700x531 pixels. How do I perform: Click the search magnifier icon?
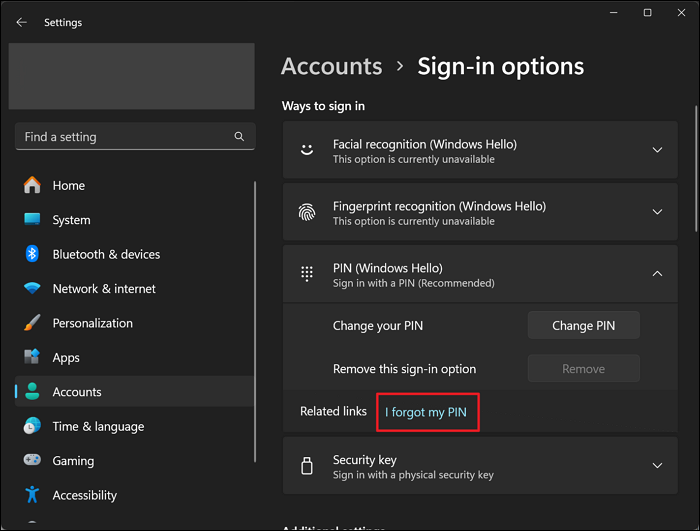(x=239, y=137)
